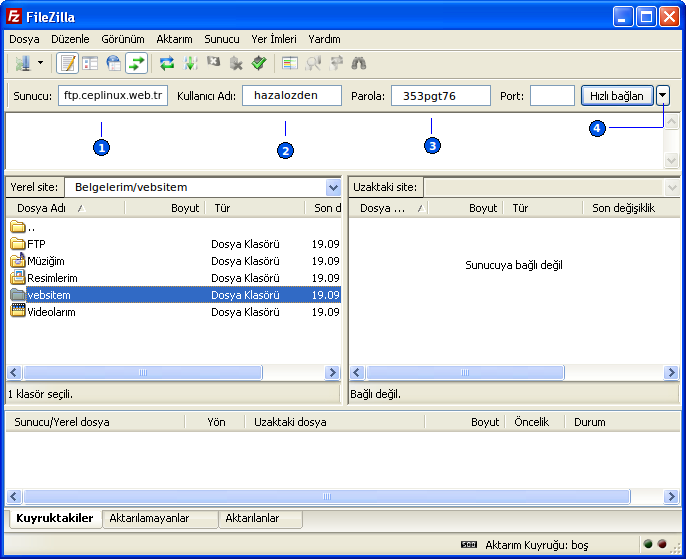Expand Yerel site path dropdown

[333, 188]
